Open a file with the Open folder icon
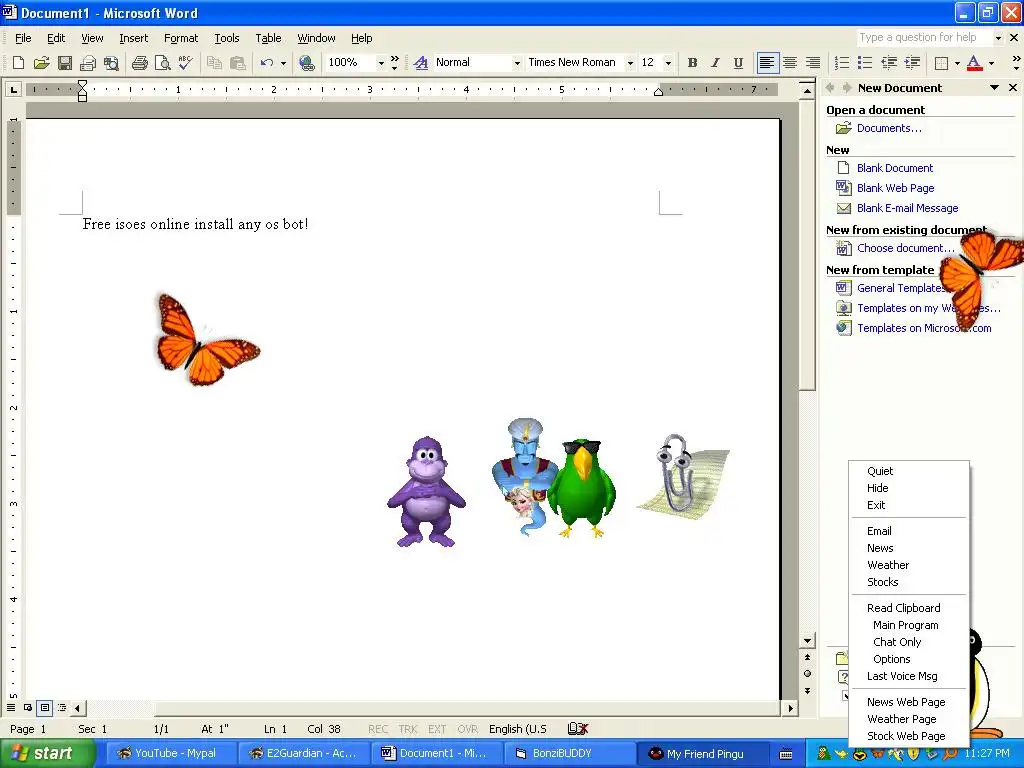Image resolution: width=1024 pixels, height=768 pixels. (41, 63)
